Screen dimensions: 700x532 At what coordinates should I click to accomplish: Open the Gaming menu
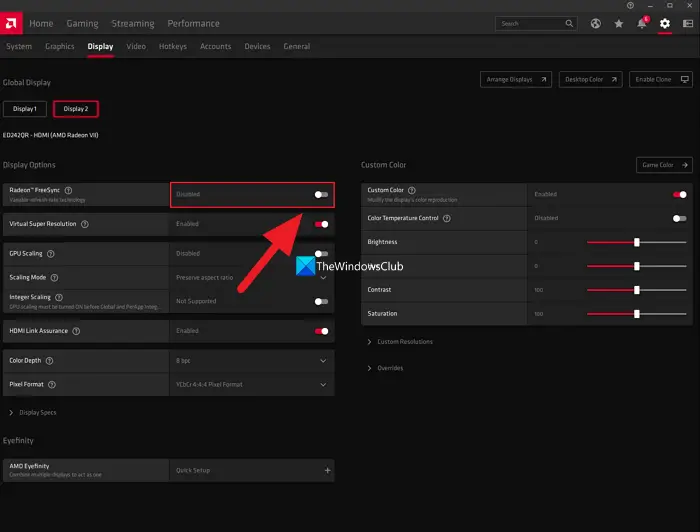click(x=82, y=23)
